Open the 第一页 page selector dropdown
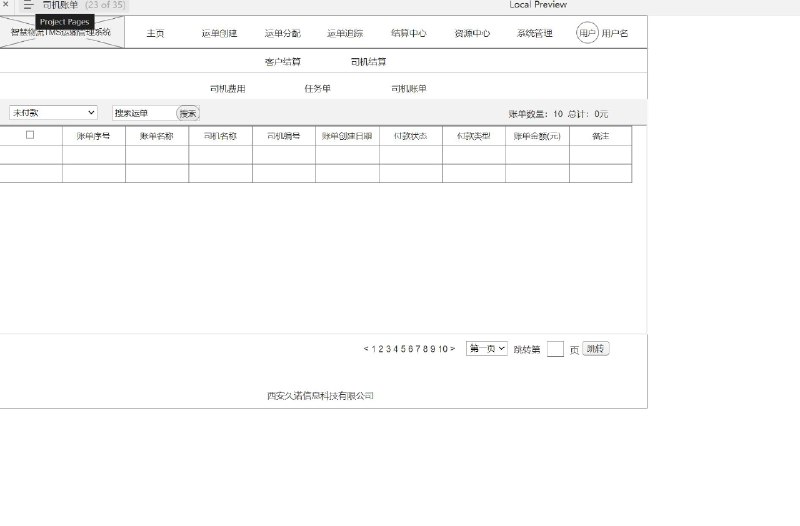 coord(487,348)
